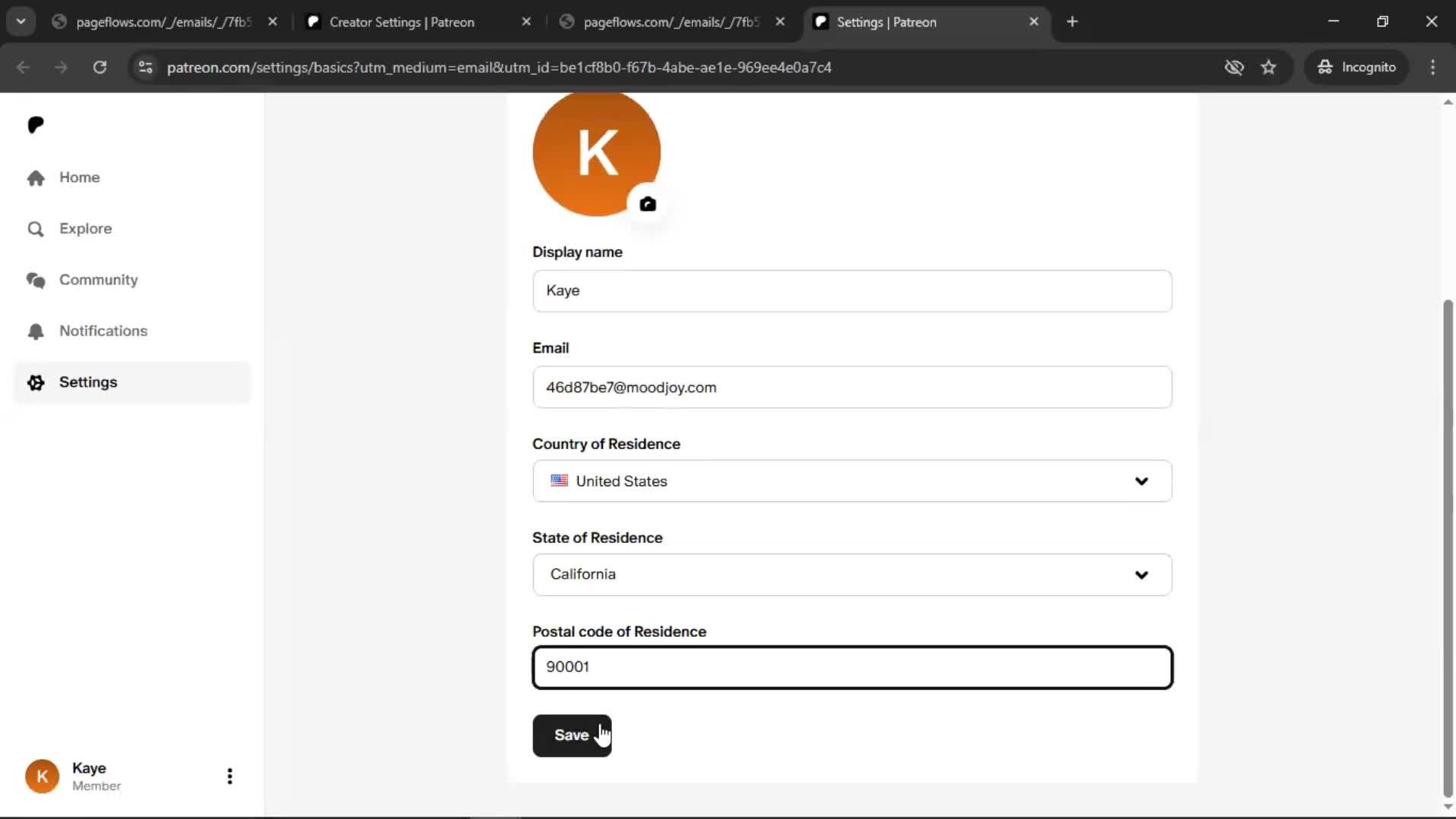
Task: Click the orange K profile picture
Action: coord(596,152)
